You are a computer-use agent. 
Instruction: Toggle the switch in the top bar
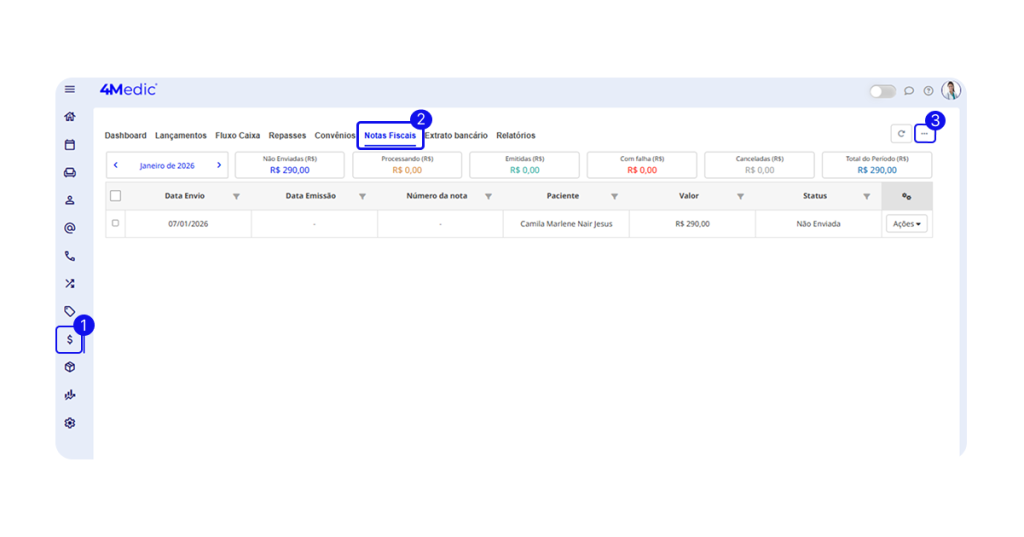882,91
